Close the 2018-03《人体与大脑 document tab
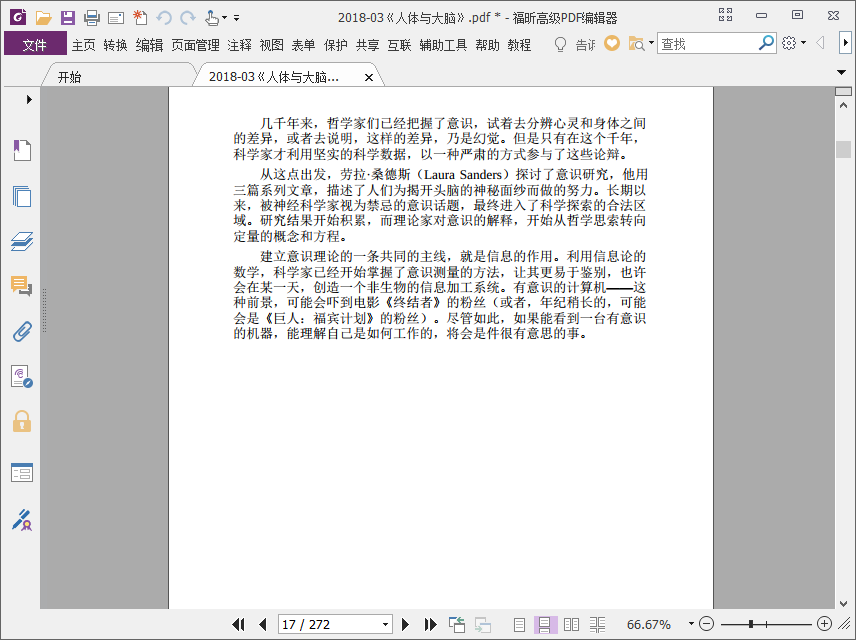Image resolution: width=856 pixels, height=640 pixels. click(369, 78)
